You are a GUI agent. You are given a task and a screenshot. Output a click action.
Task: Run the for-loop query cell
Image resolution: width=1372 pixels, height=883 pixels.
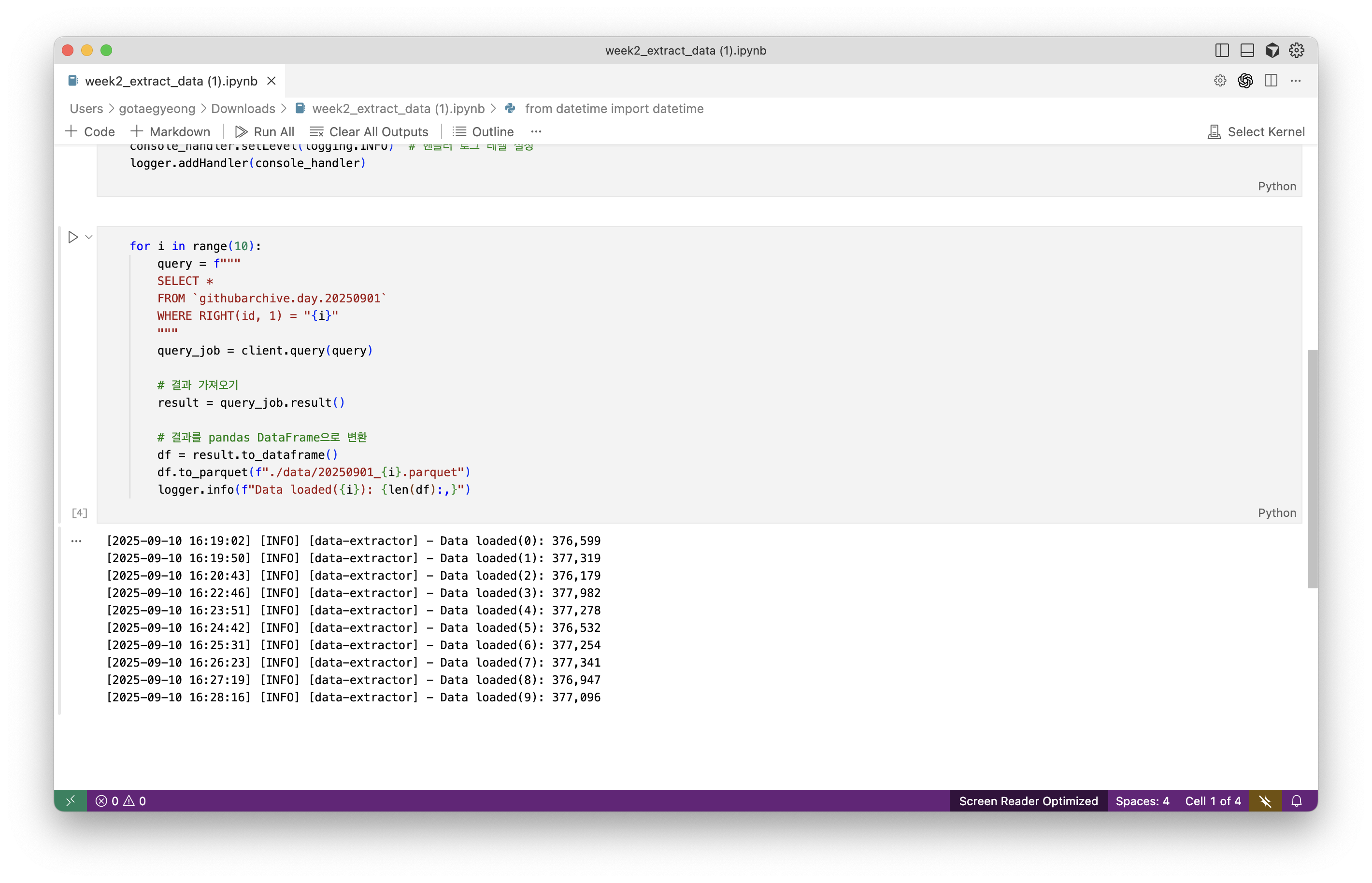73,237
